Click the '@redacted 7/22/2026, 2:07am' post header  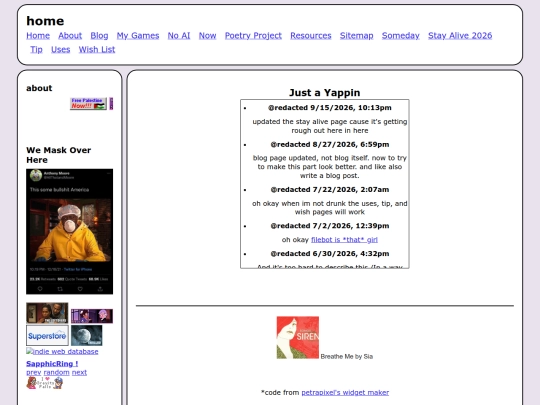330,190
